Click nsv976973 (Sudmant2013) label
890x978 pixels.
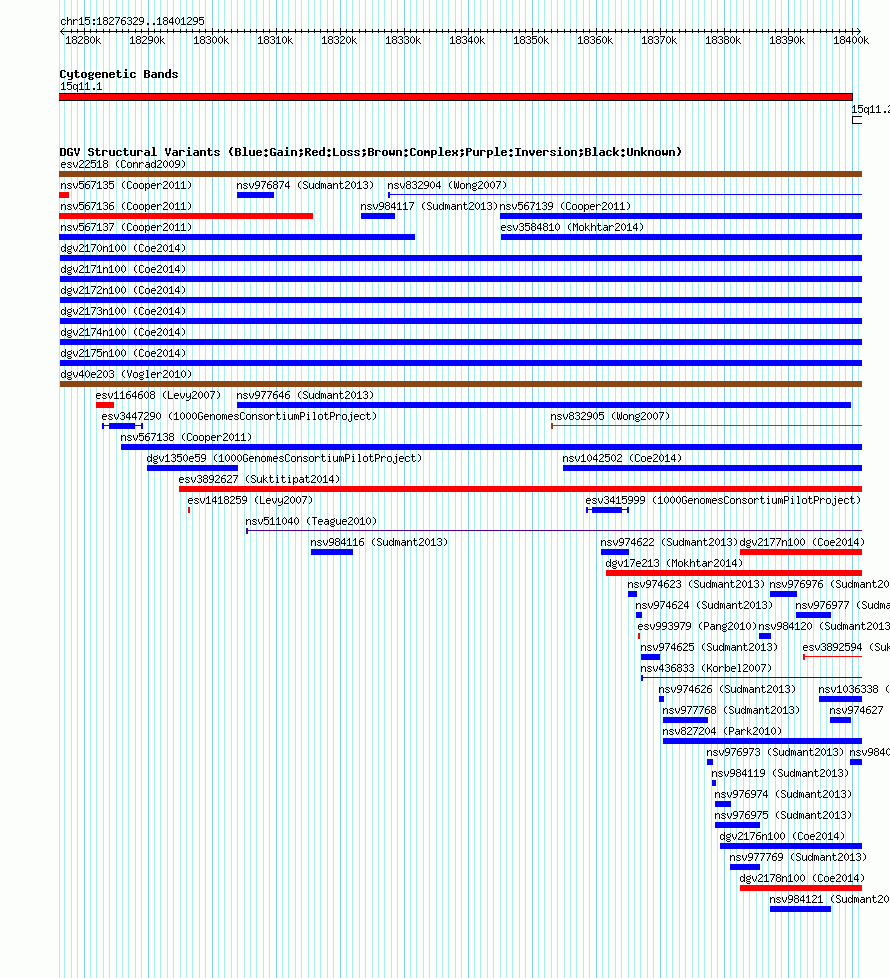tap(775, 753)
